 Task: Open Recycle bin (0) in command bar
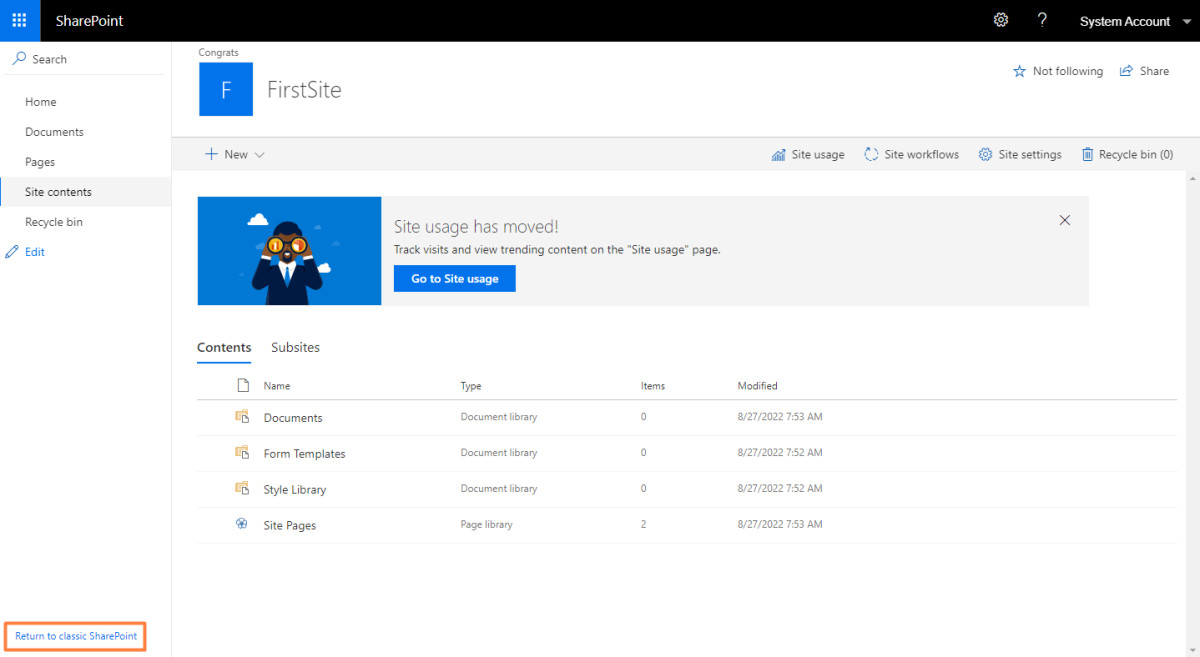1127,154
